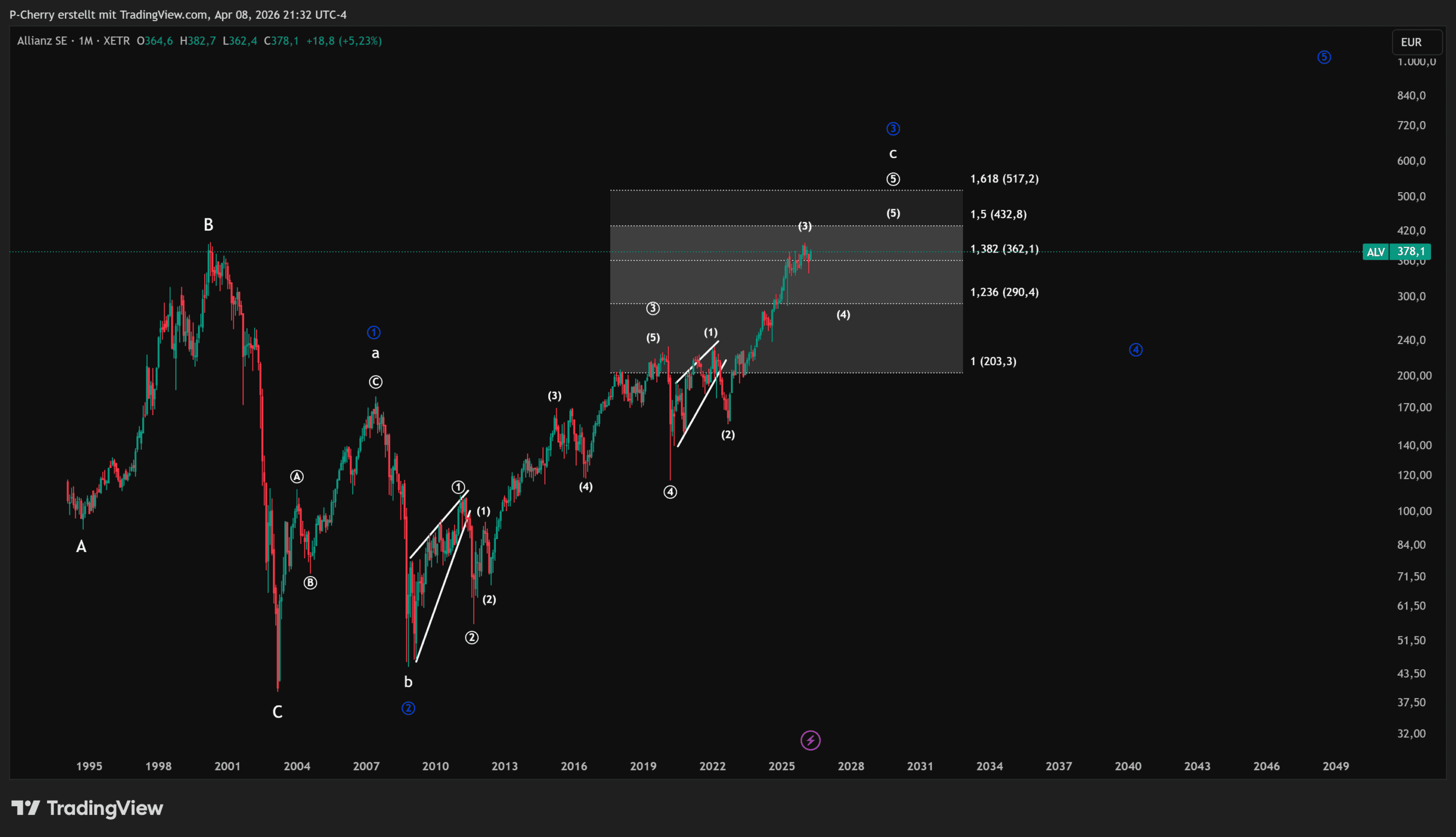Image resolution: width=1456 pixels, height=837 pixels.
Task: Click the blue circled 5 wave label
Action: coord(1324,57)
